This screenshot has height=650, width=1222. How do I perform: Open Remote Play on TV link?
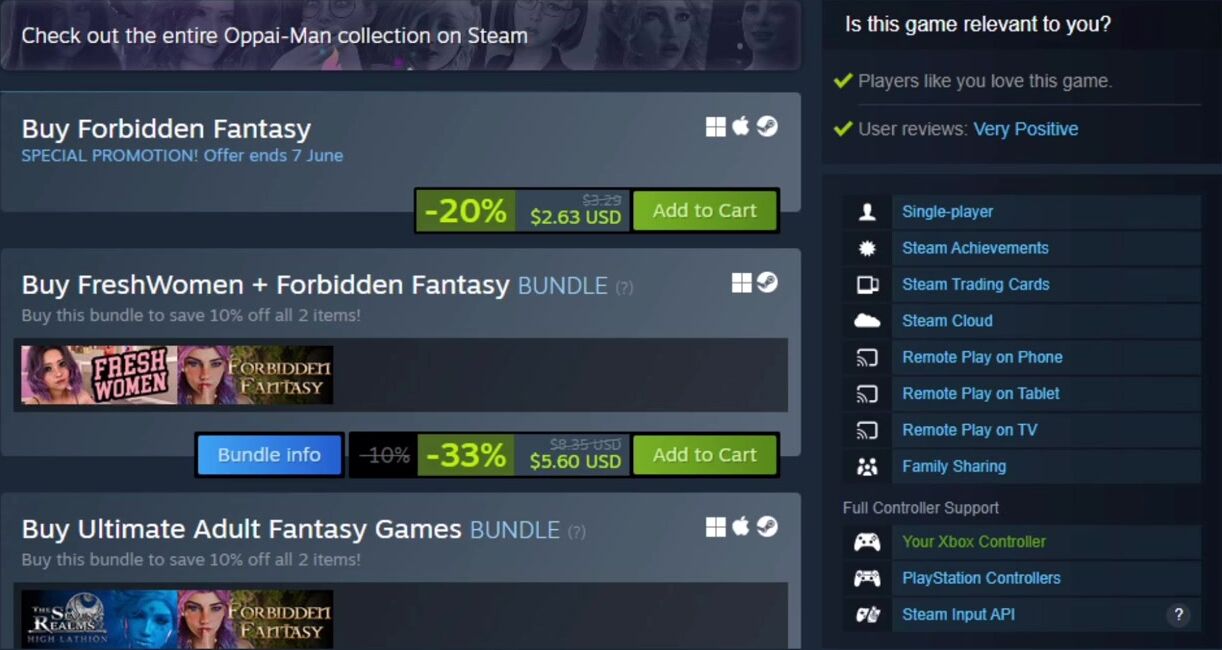point(970,430)
